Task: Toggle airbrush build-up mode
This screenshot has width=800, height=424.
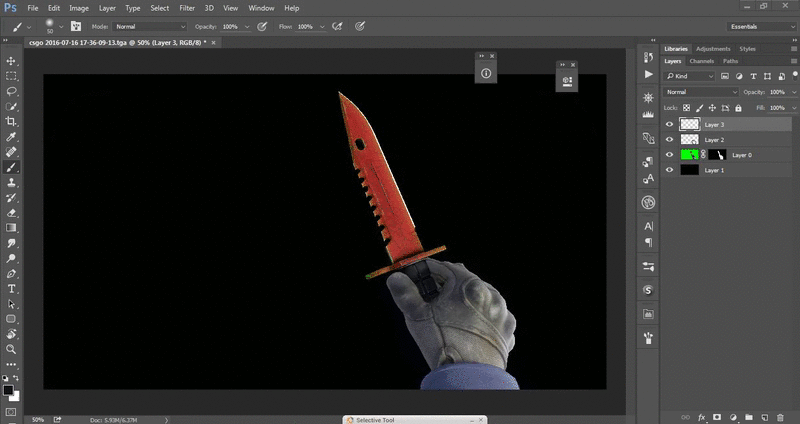Action: (x=337, y=27)
